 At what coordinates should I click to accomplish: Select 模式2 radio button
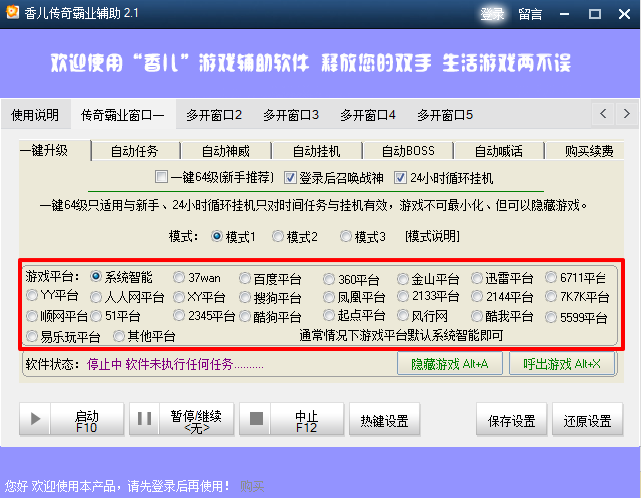(277, 237)
